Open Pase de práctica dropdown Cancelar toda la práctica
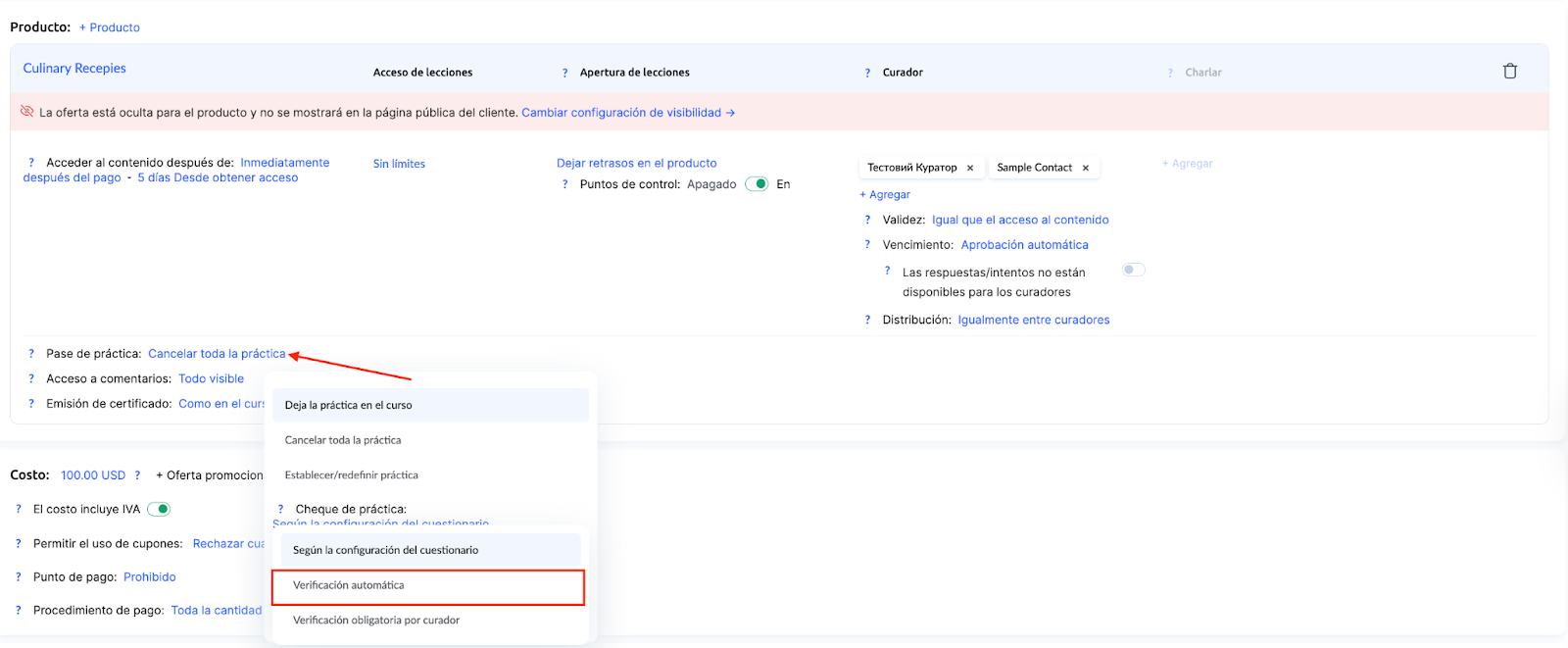 tap(217, 354)
